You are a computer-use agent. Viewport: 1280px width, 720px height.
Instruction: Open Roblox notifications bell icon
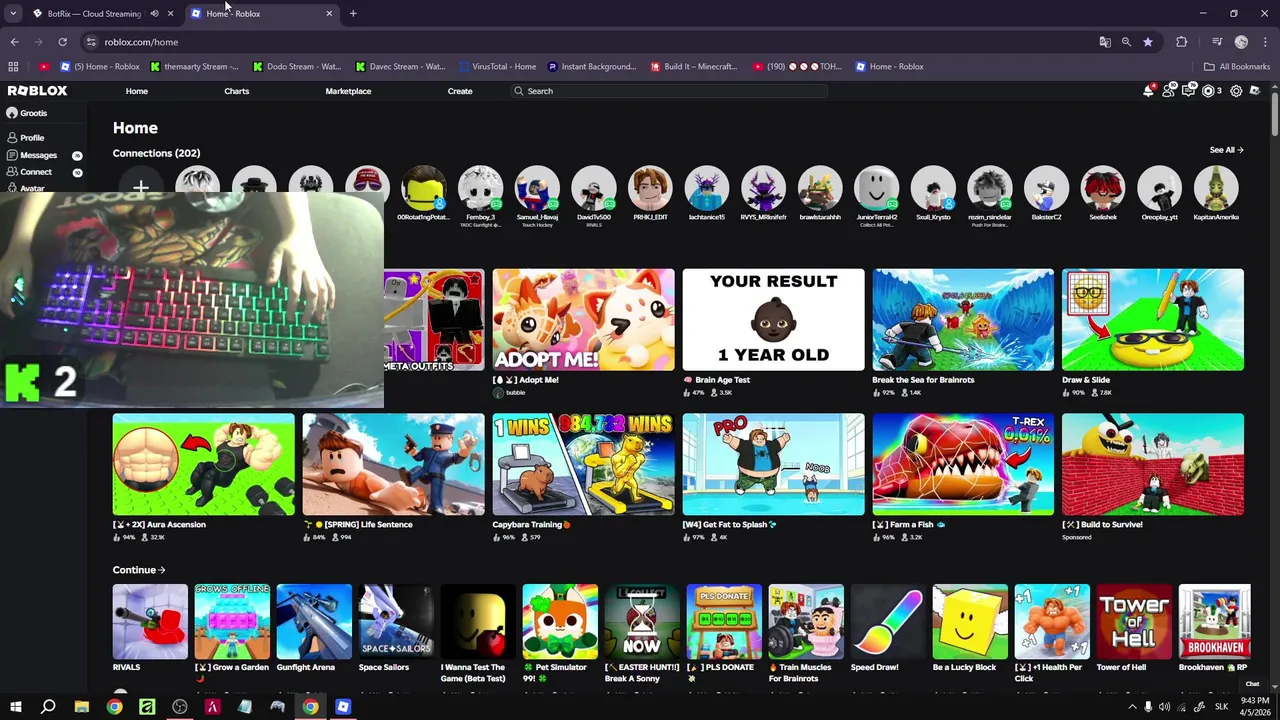coord(1148,91)
